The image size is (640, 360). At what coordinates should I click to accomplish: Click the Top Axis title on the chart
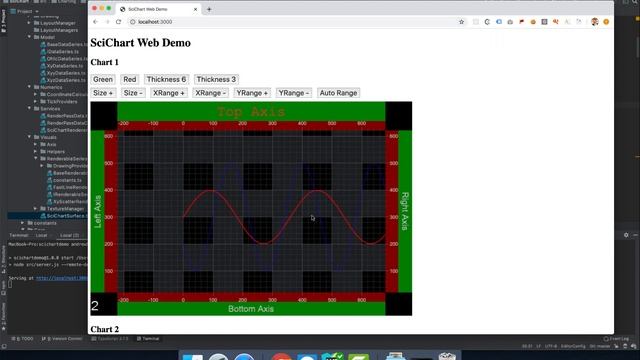click(x=251, y=111)
